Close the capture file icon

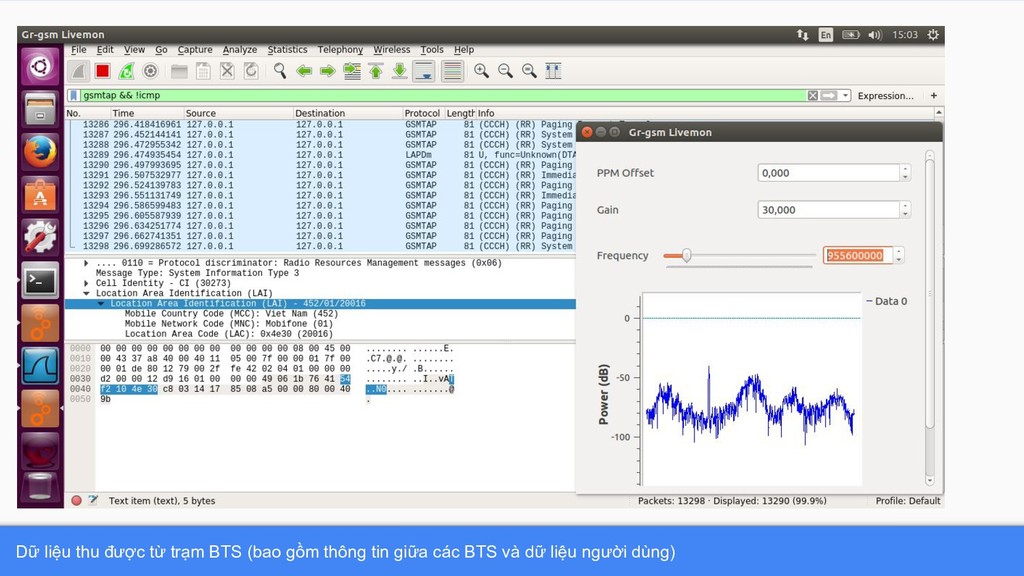227,71
